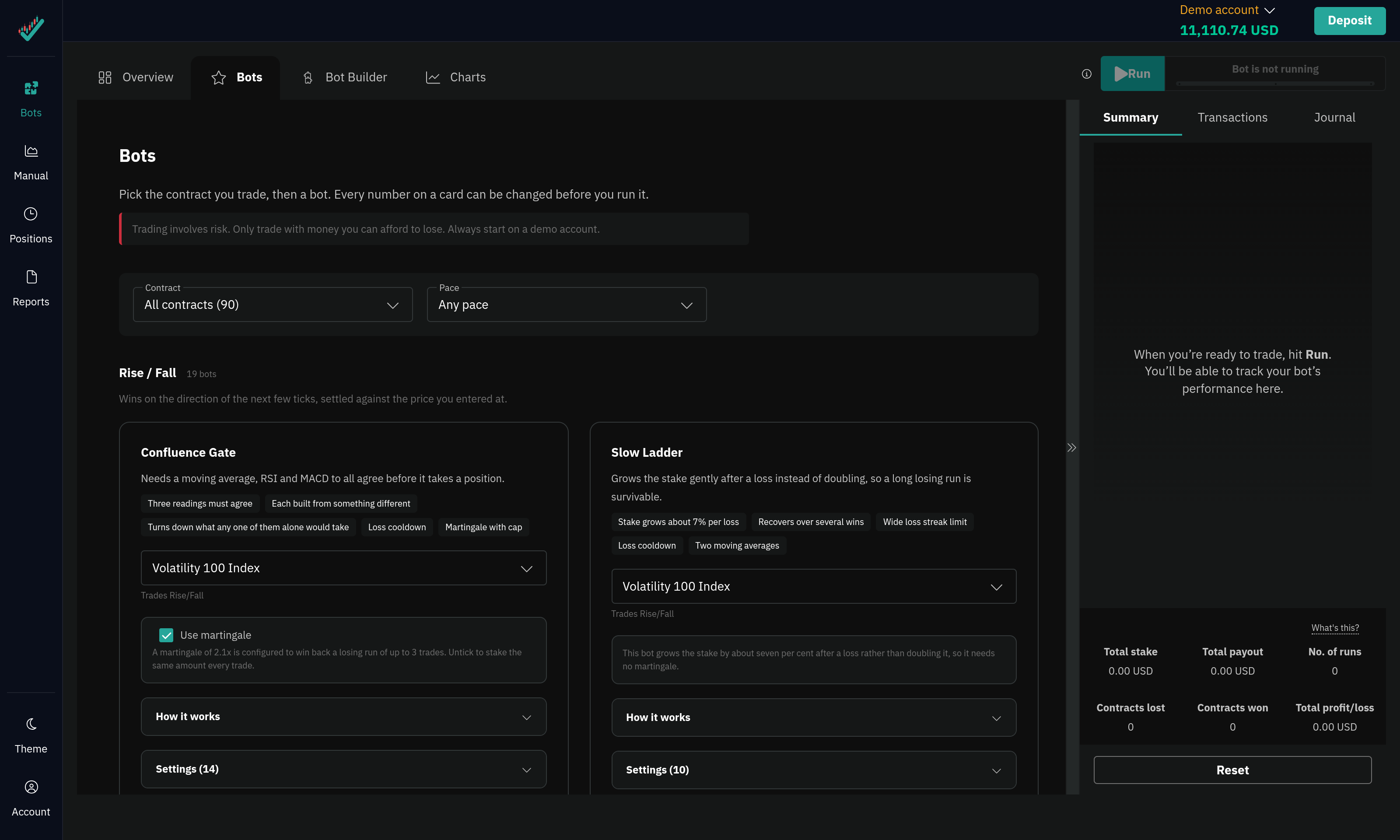The width and height of the screenshot is (1400, 840).
Task: Select the Bots tab
Action: [236, 77]
